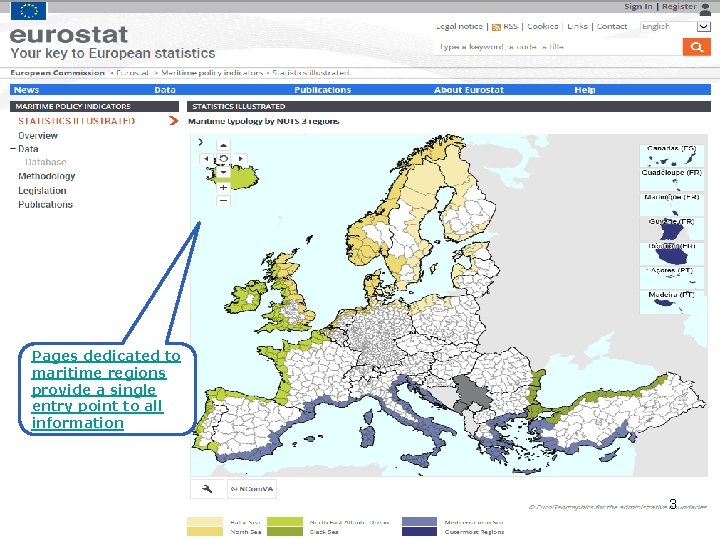The height and width of the screenshot is (540, 720).
Task: Click the RSS feed icon
Action: tap(496, 27)
